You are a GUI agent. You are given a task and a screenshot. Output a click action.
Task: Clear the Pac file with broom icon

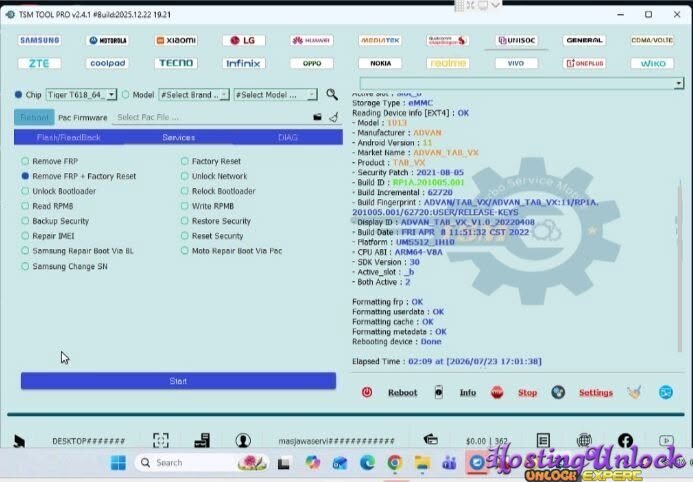tap(334, 117)
